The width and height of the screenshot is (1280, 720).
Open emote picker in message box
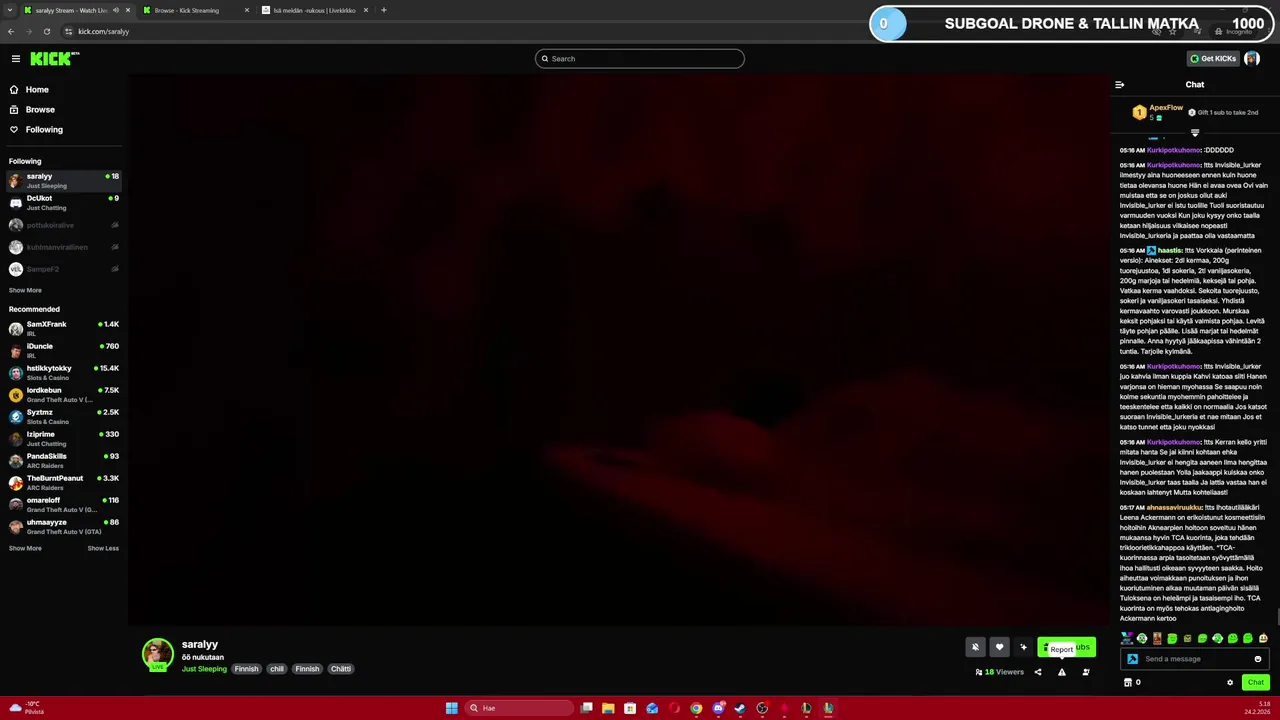[1258, 659]
